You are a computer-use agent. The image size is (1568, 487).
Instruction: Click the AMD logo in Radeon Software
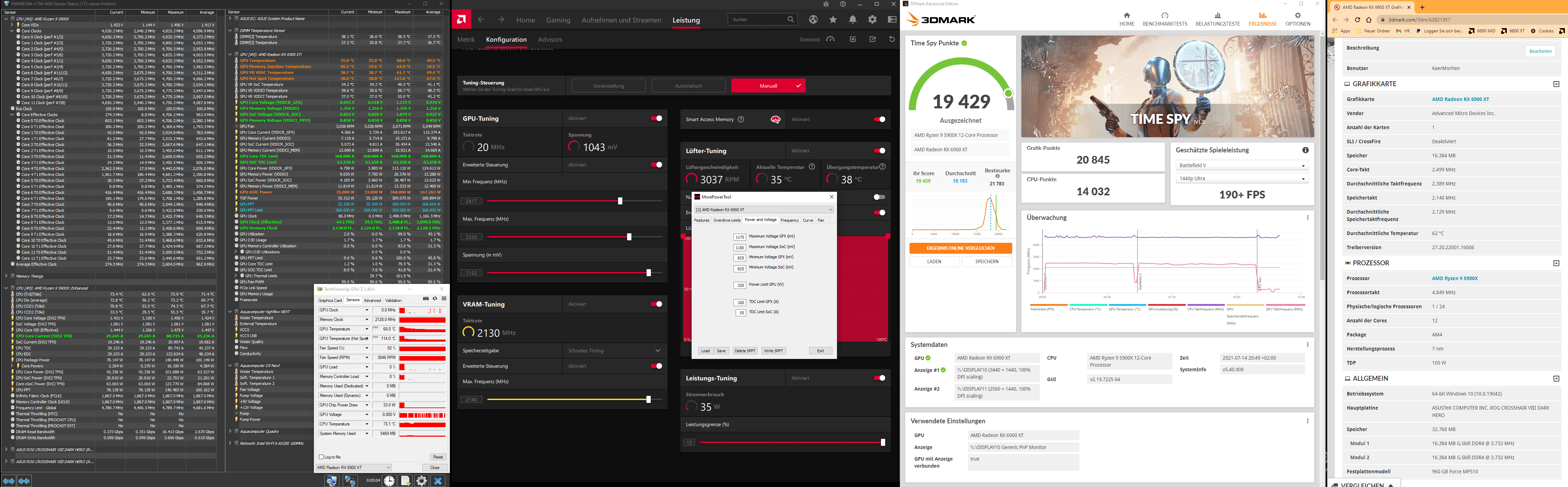[x=461, y=19]
